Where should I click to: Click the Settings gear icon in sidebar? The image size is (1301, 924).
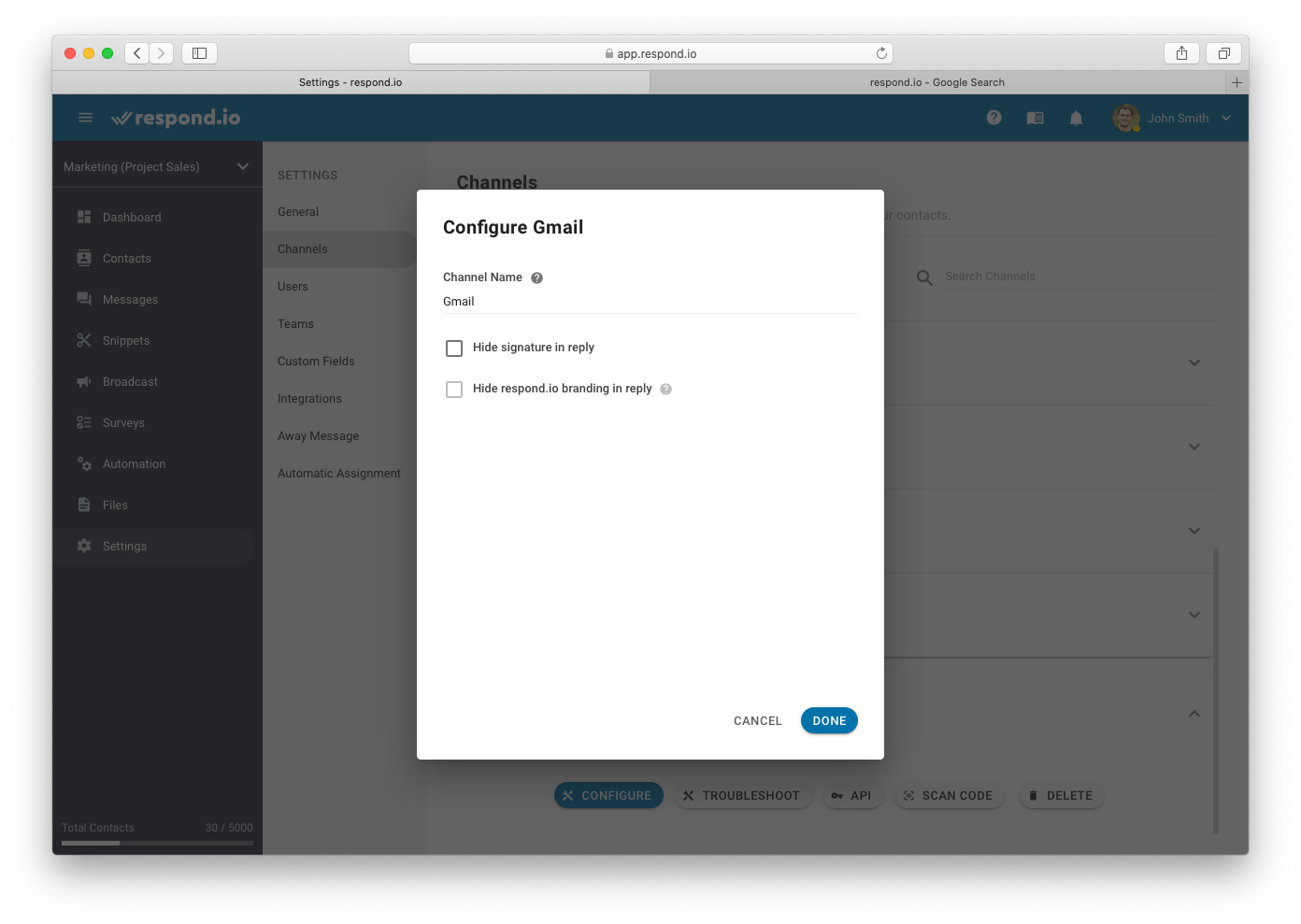click(x=84, y=546)
